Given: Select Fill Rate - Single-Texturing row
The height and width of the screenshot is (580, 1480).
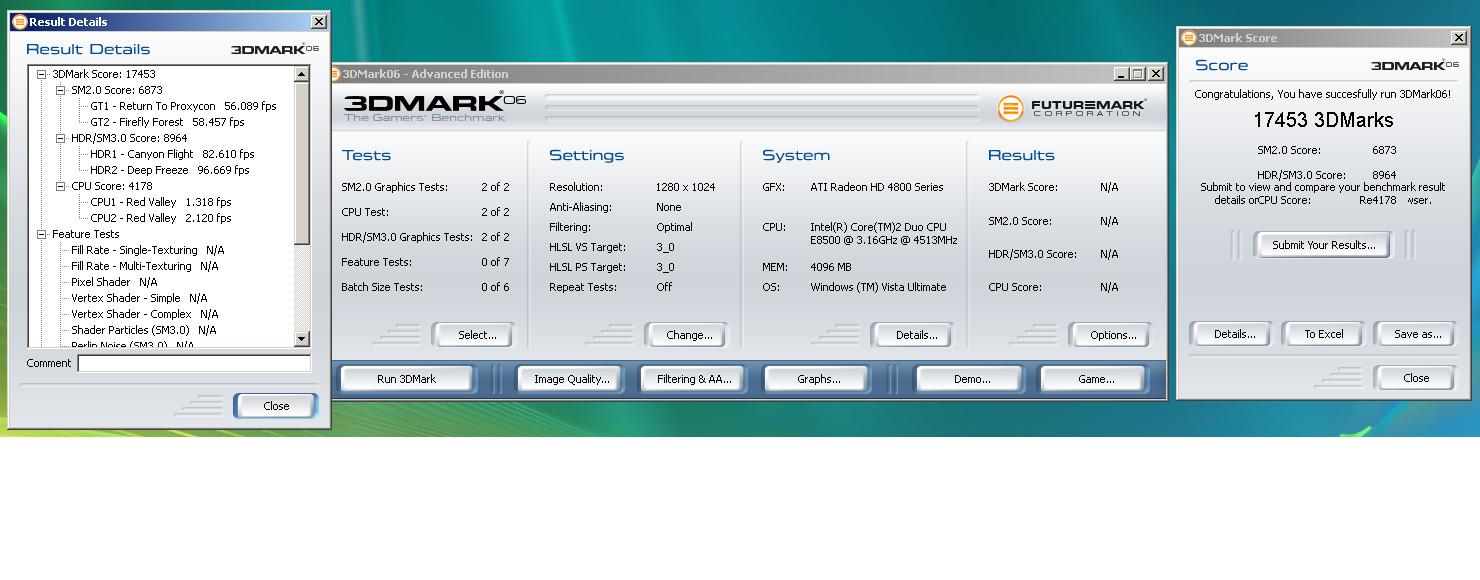Looking at the screenshot, I should pos(147,250).
